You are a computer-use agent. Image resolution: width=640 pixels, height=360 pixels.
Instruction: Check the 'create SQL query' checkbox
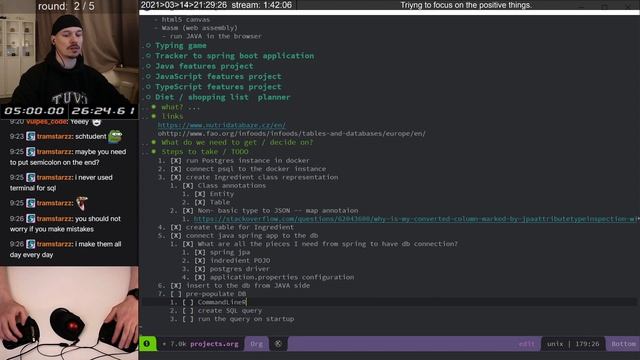coord(188,311)
